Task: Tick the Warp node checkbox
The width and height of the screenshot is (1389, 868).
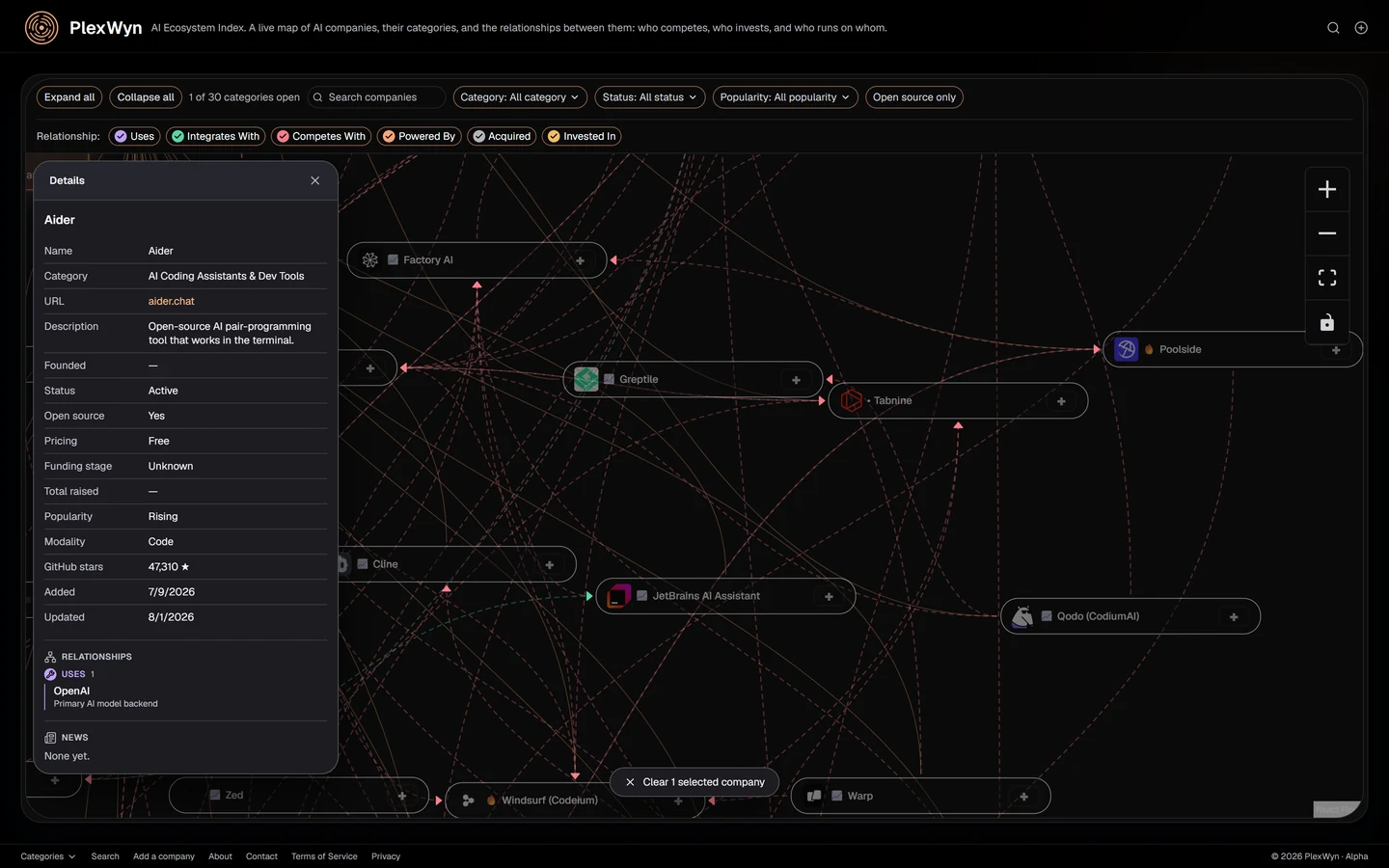Action: (x=837, y=797)
